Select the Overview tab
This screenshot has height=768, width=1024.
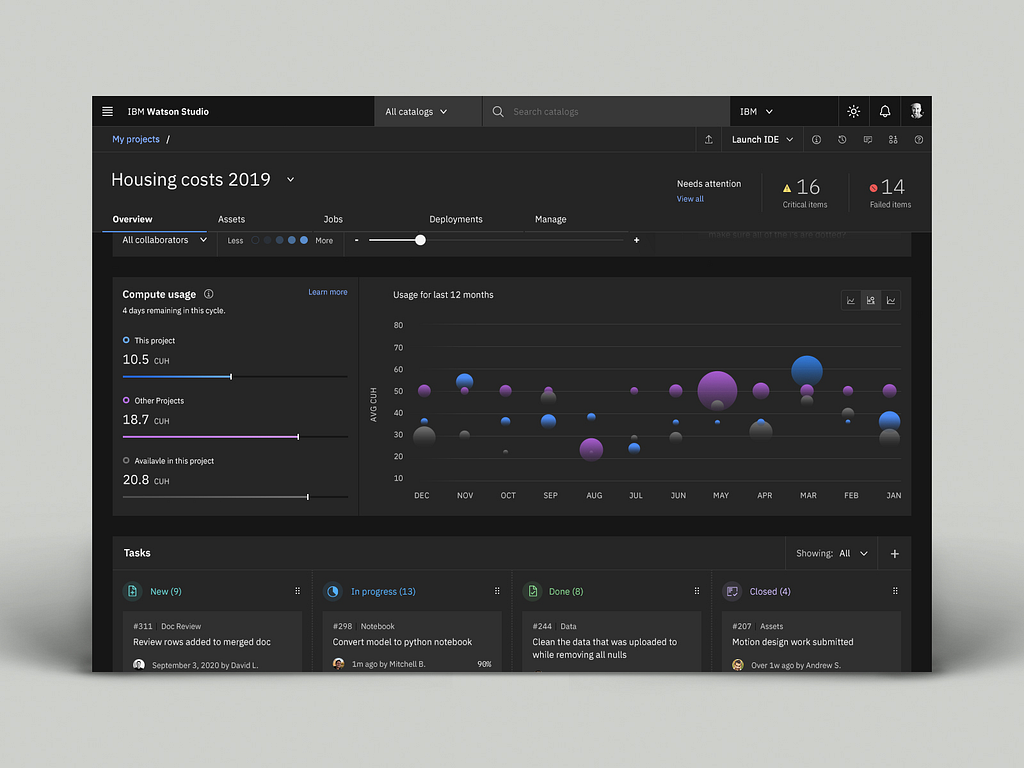pyautogui.click(x=133, y=219)
